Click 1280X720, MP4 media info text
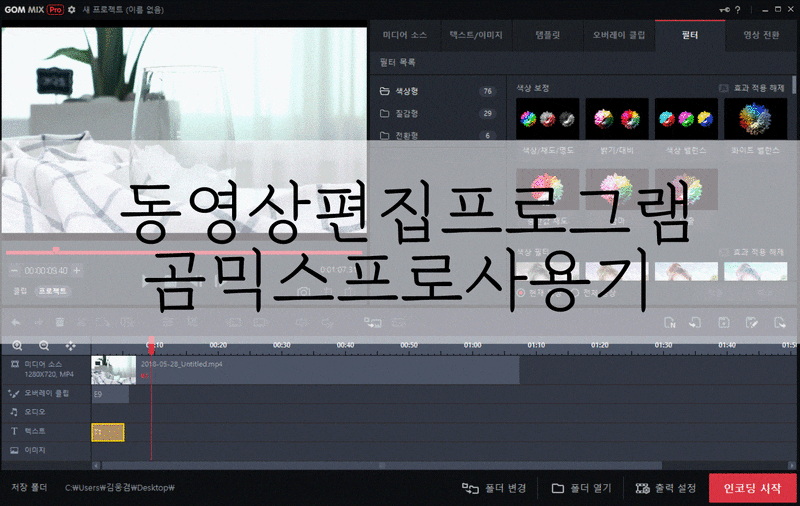This screenshot has width=800, height=506. pos(49,374)
